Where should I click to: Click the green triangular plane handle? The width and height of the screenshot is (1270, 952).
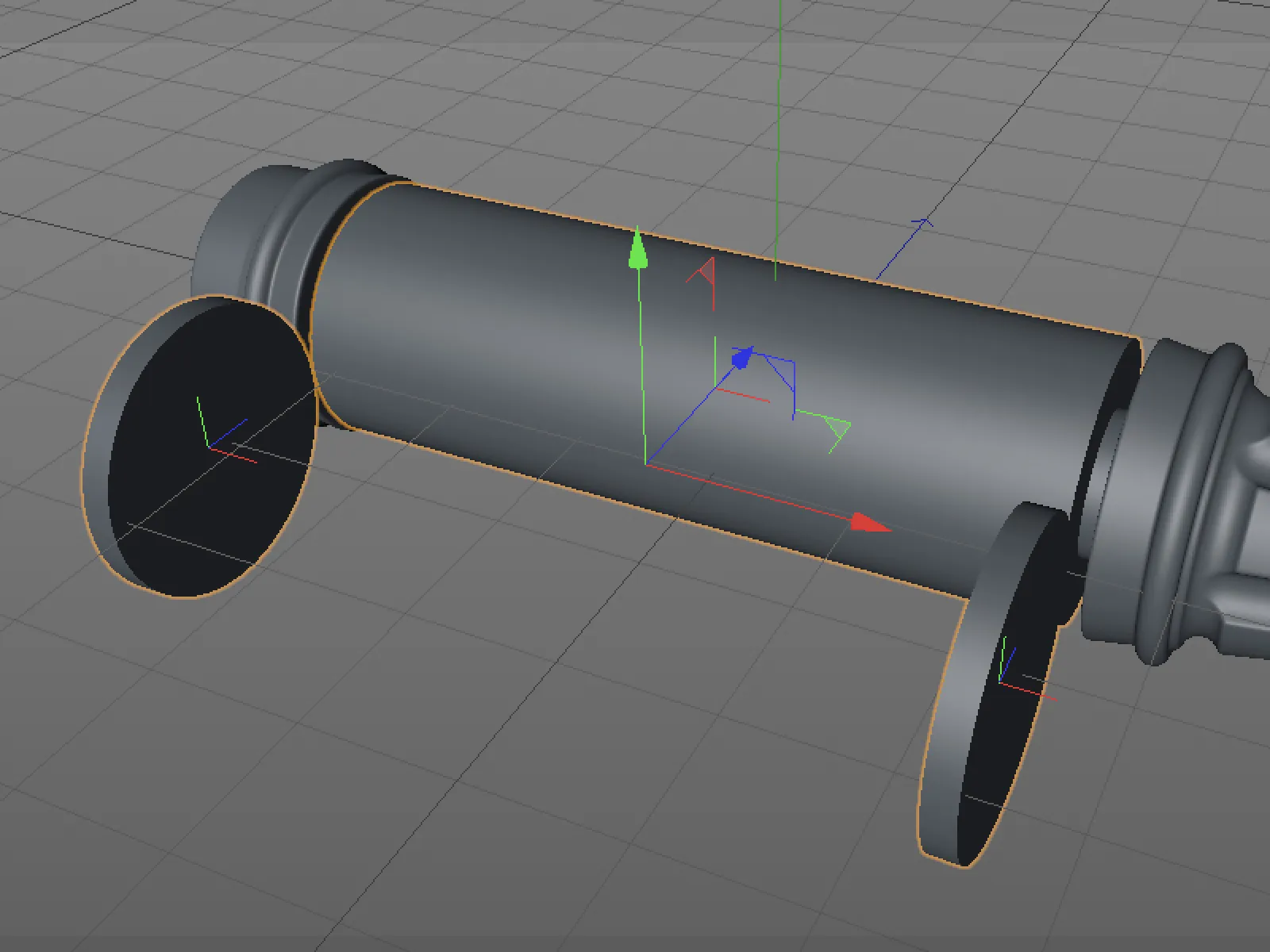pyautogui.click(x=837, y=428)
